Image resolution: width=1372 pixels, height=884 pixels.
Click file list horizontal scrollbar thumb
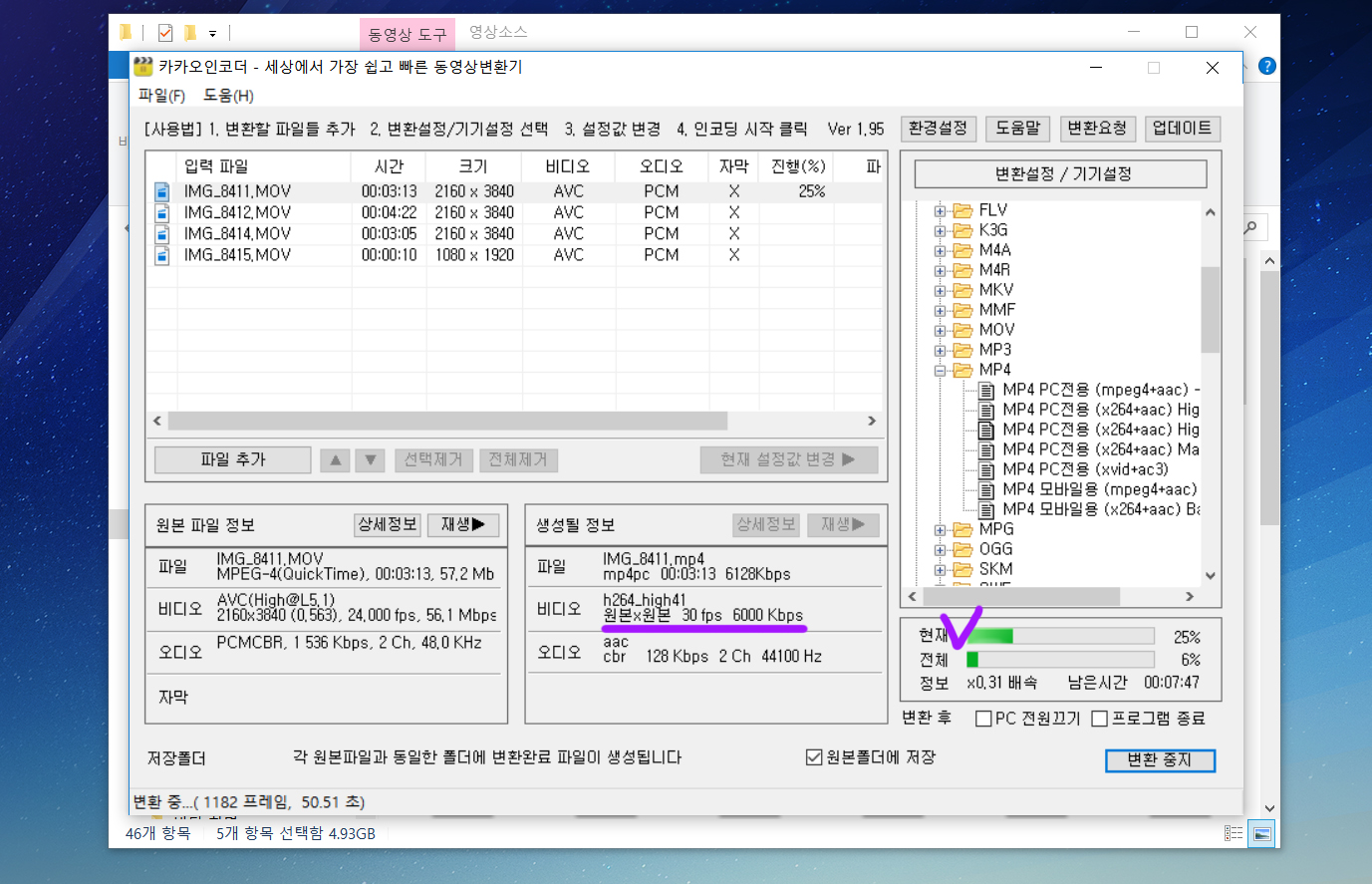click(x=447, y=421)
